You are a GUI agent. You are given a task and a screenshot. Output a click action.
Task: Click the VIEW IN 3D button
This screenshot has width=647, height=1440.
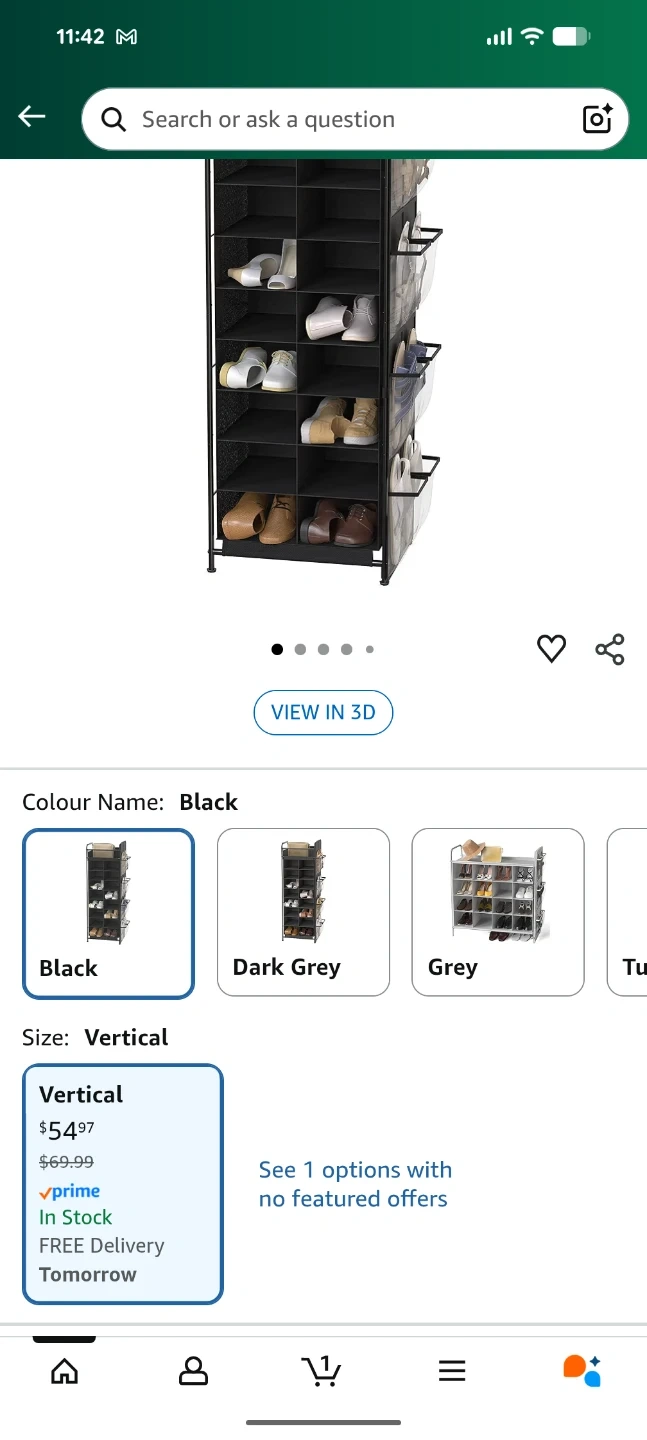pos(323,712)
